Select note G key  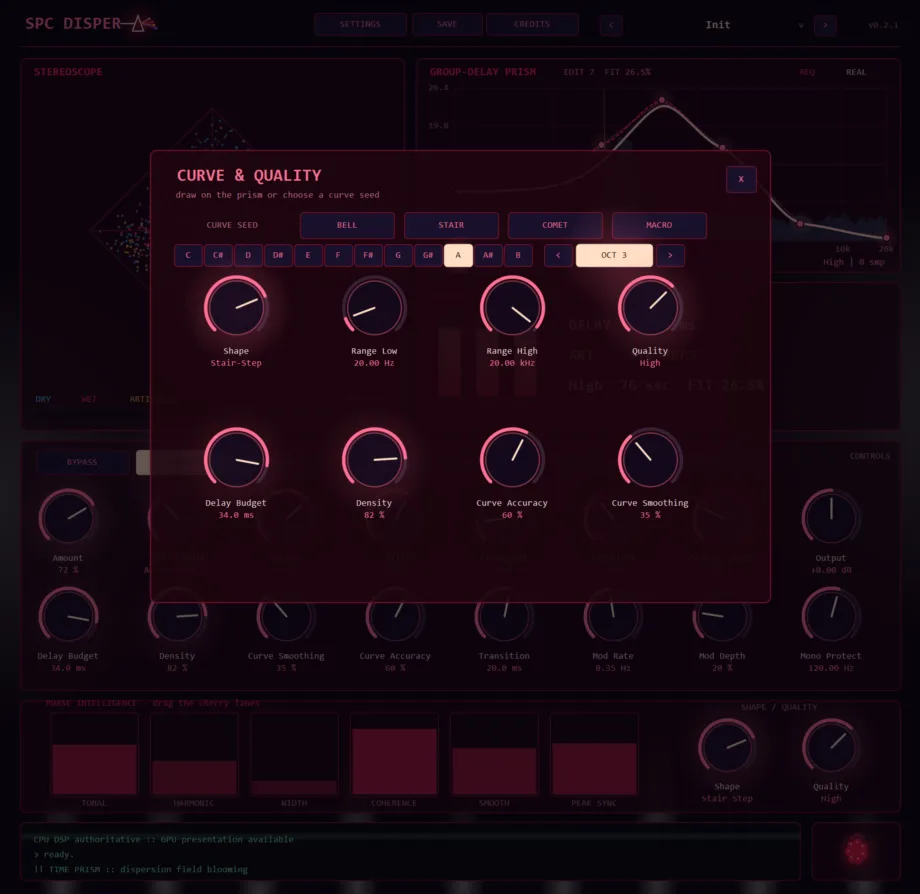(x=398, y=255)
